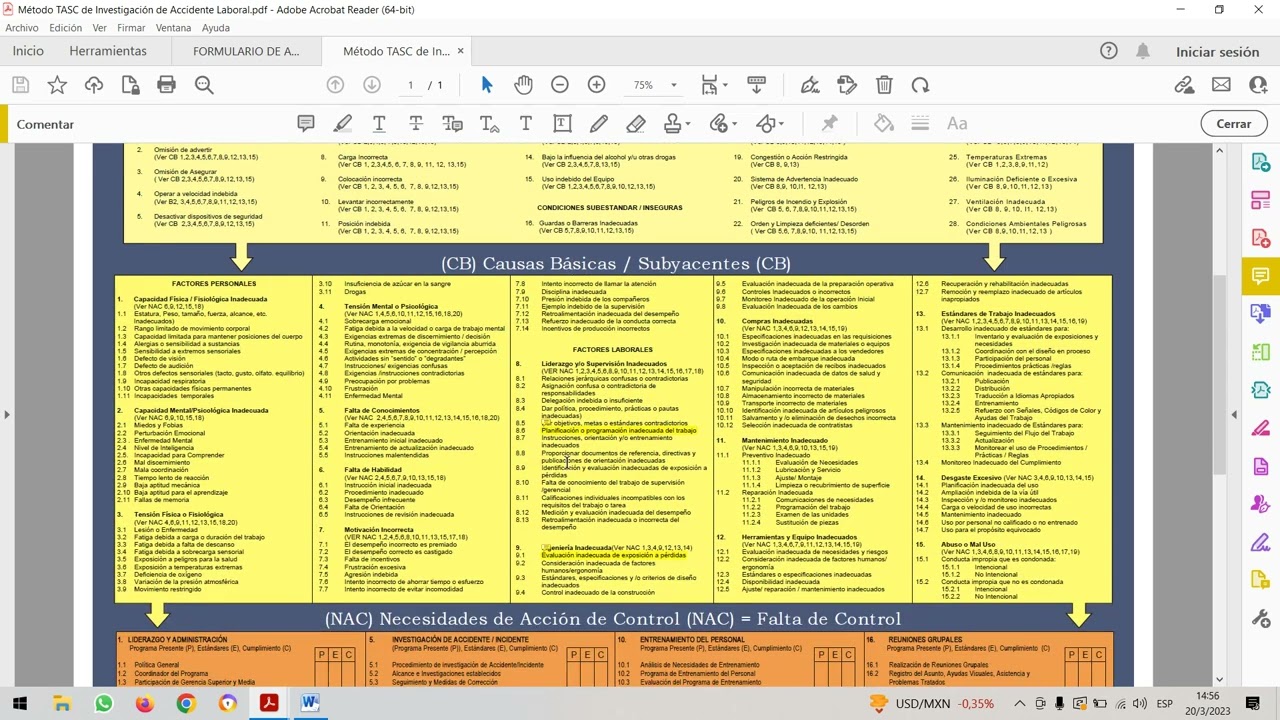Screen dimensions: 1280x720
Task: Open the fill color bucket picker
Action: pyautogui.click(x=883, y=124)
